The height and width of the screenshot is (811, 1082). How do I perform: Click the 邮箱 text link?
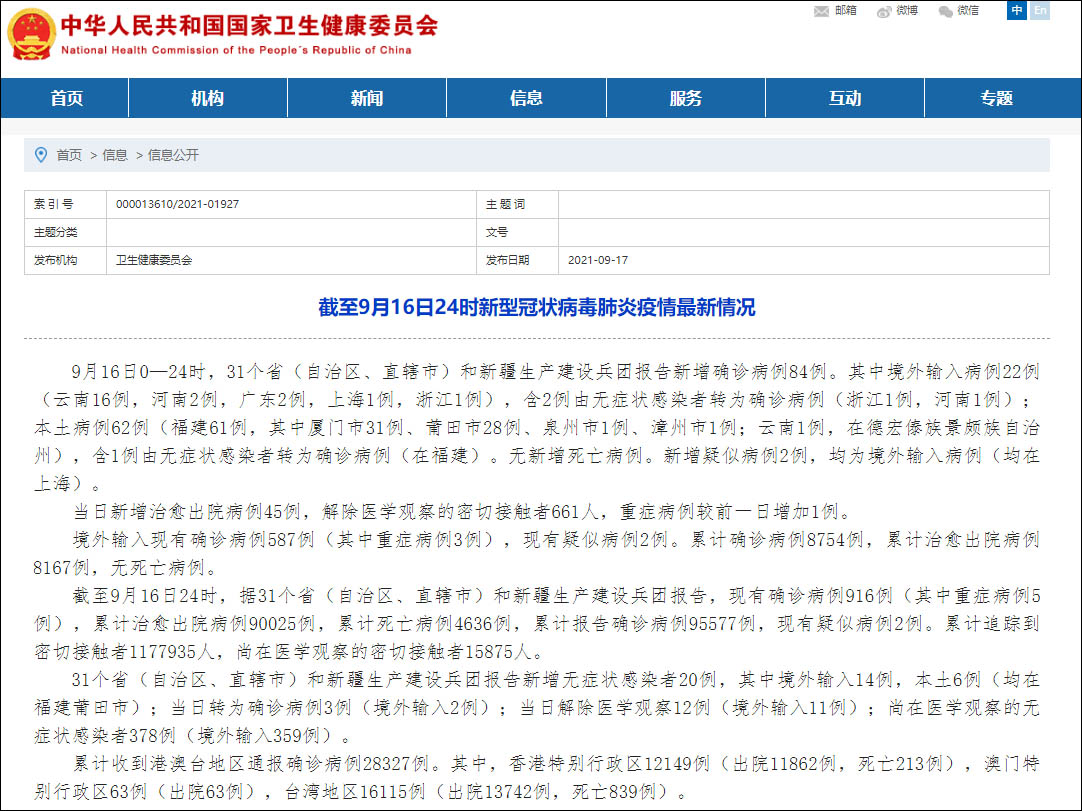pos(845,10)
